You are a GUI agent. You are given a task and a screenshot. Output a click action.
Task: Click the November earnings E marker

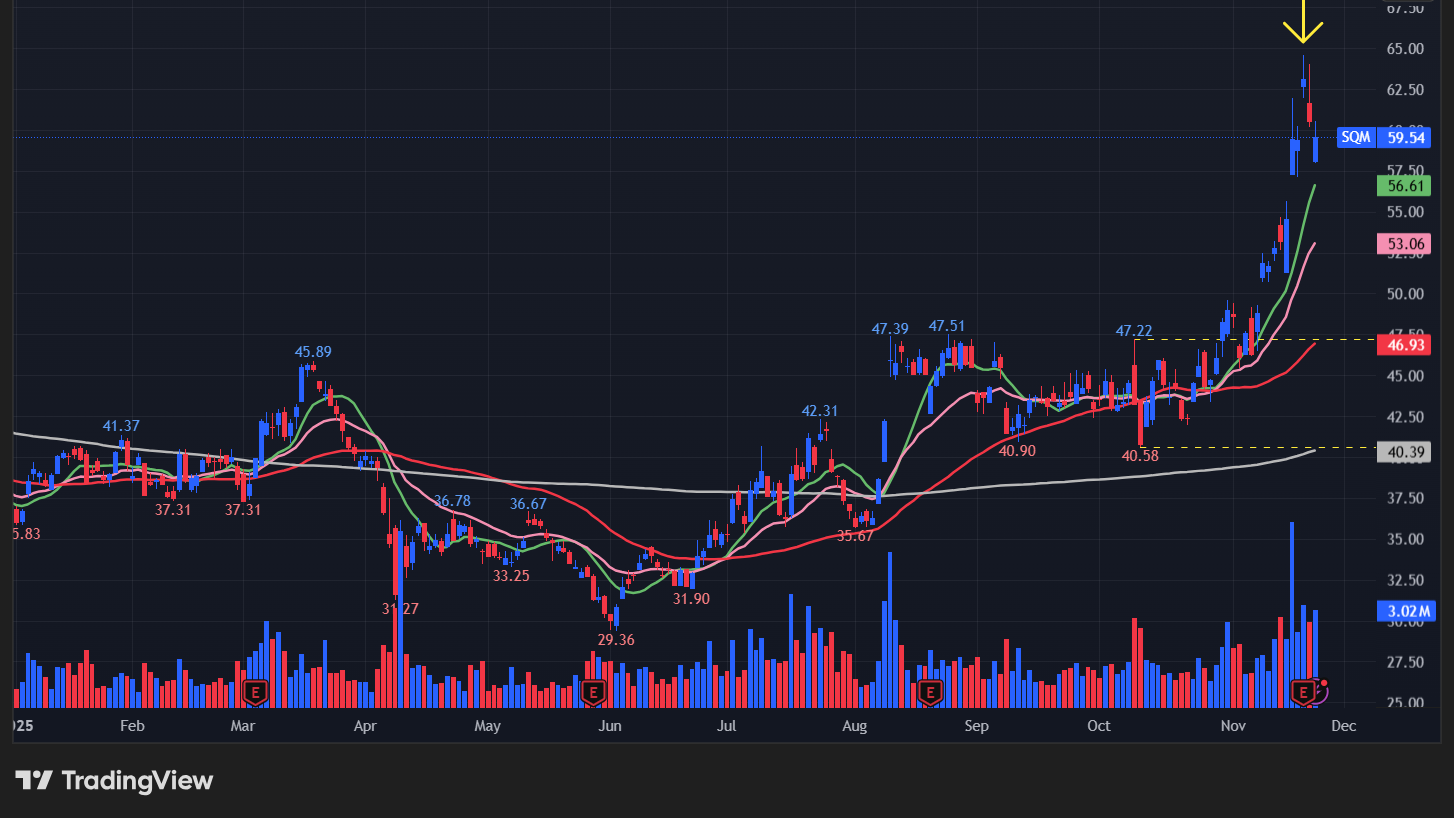pyautogui.click(x=1302, y=691)
